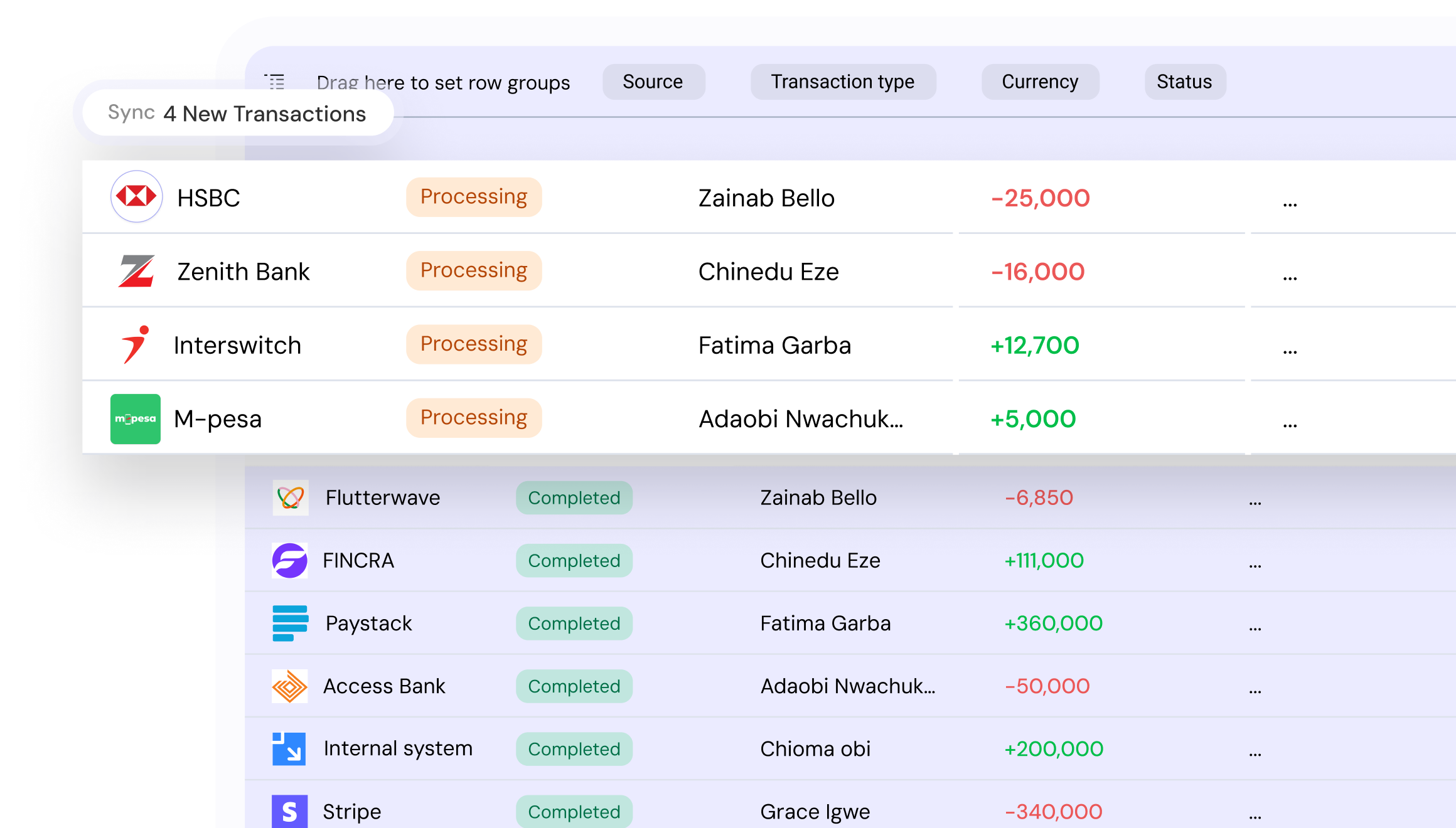Click the M-pesa green logo
Image resolution: width=1456 pixels, height=828 pixels.
(x=135, y=418)
